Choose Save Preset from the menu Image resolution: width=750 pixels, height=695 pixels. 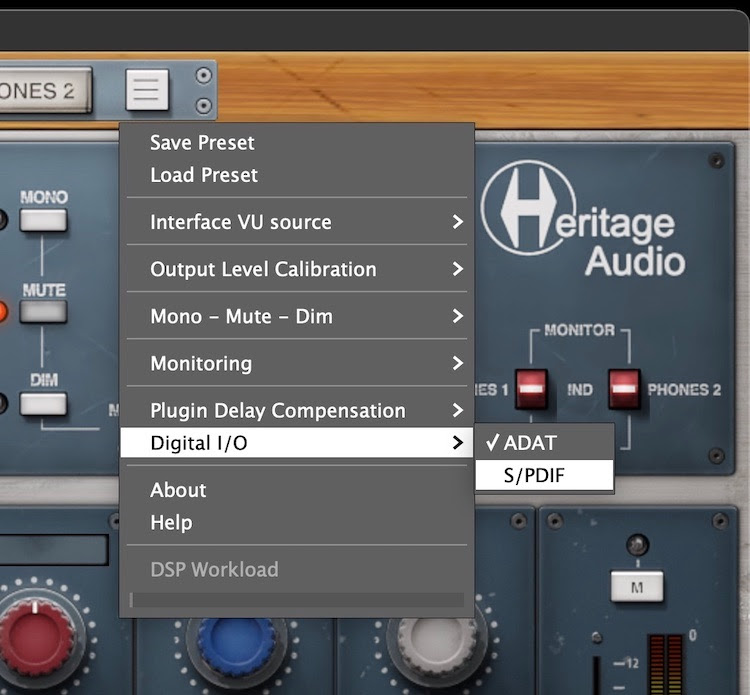pos(202,143)
